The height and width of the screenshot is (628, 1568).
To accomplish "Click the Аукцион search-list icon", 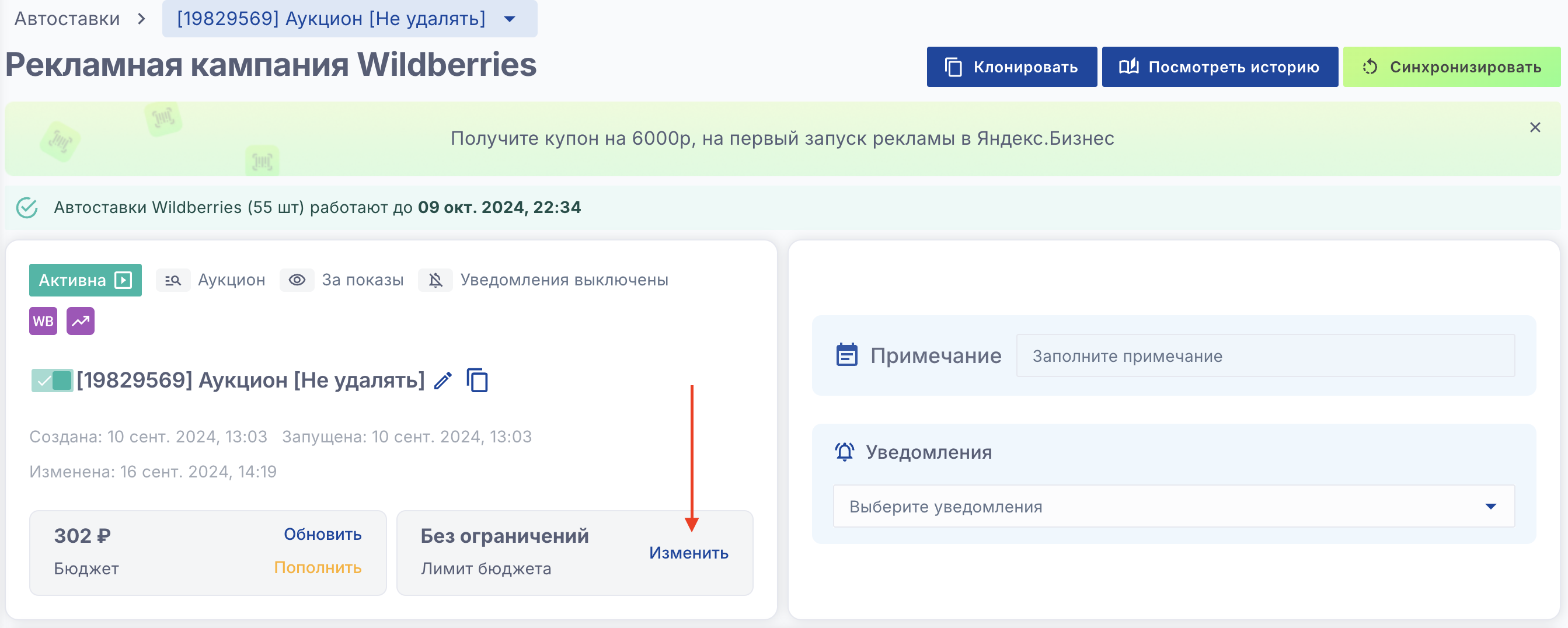I will pyautogui.click(x=173, y=280).
